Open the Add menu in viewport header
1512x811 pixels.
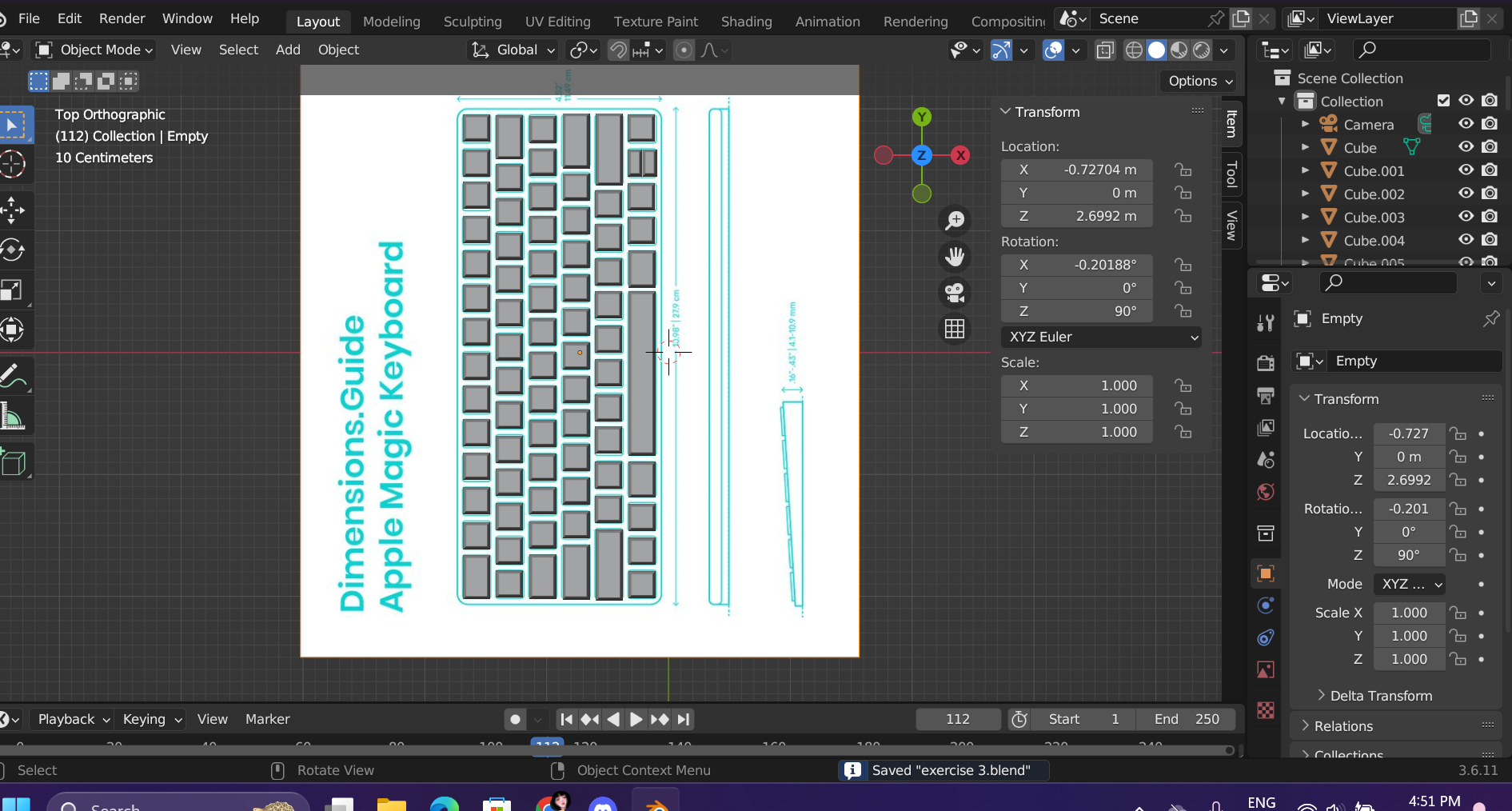288,50
